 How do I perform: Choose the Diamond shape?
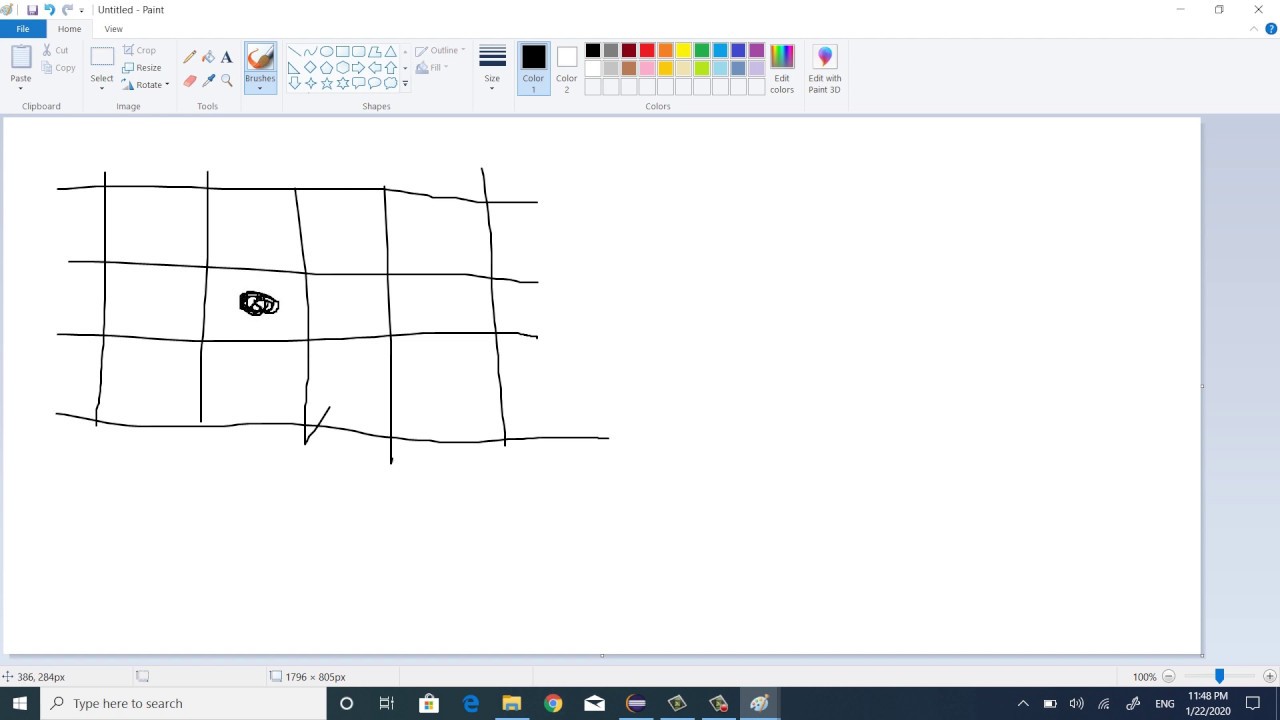310,67
